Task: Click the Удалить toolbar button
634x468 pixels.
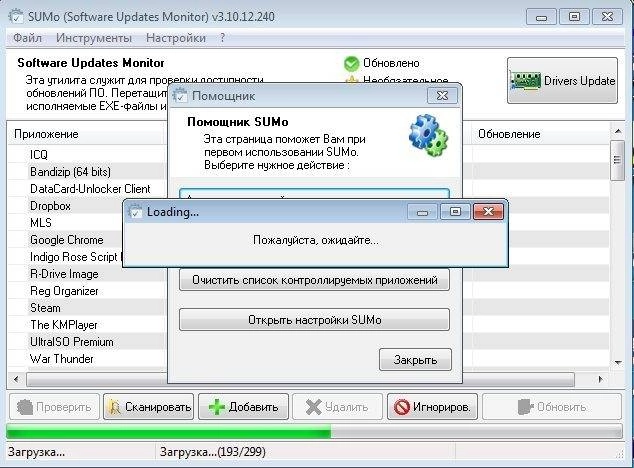Action: pyautogui.click(x=338, y=407)
